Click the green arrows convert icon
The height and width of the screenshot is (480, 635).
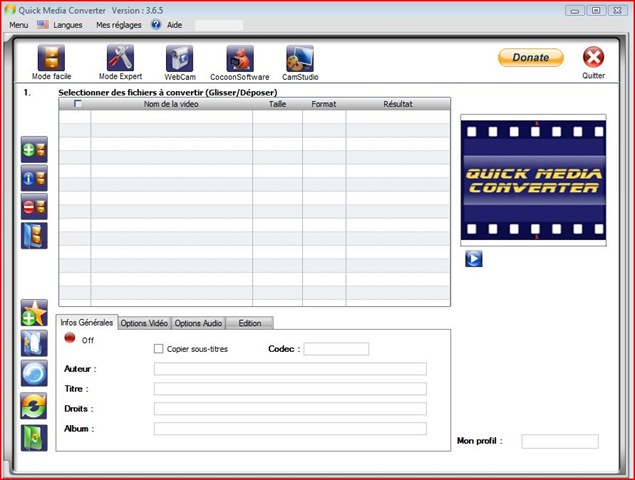34,405
